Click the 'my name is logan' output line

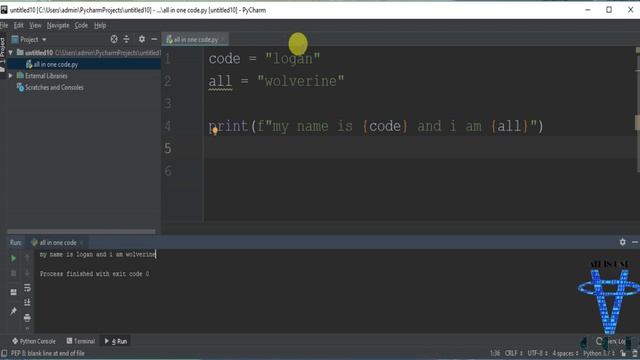click(x=98, y=254)
